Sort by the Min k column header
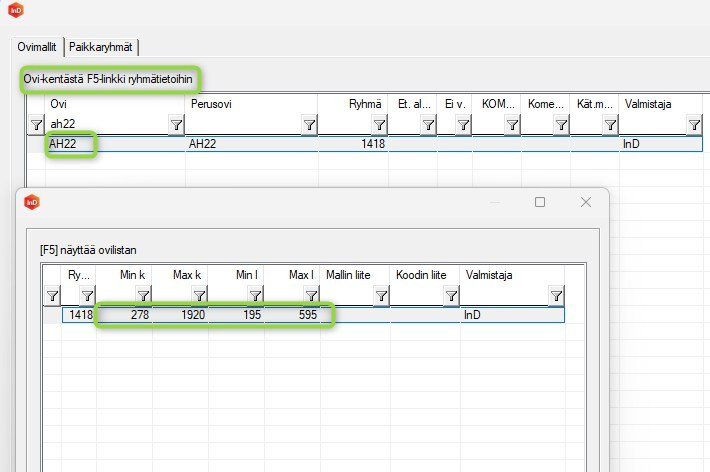This screenshot has width=710, height=472. point(124,275)
